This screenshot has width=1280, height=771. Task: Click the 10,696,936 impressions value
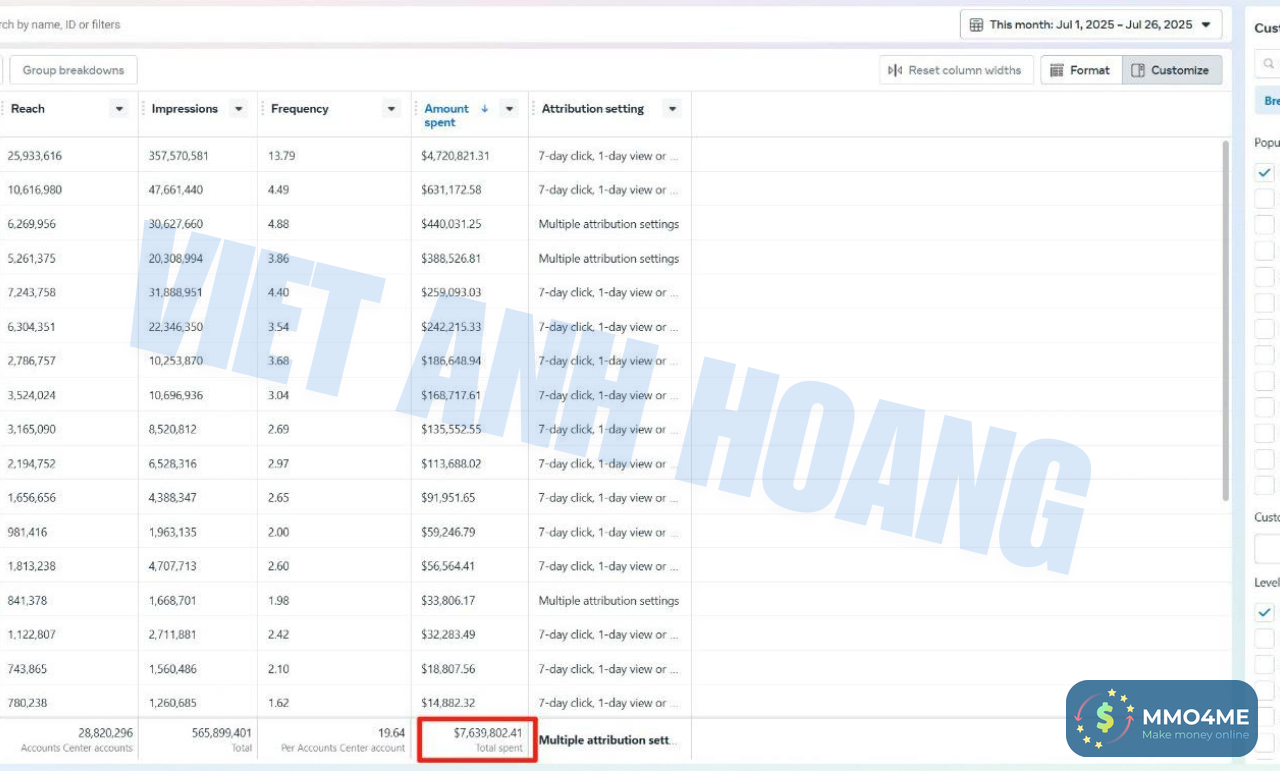coord(176,395)
